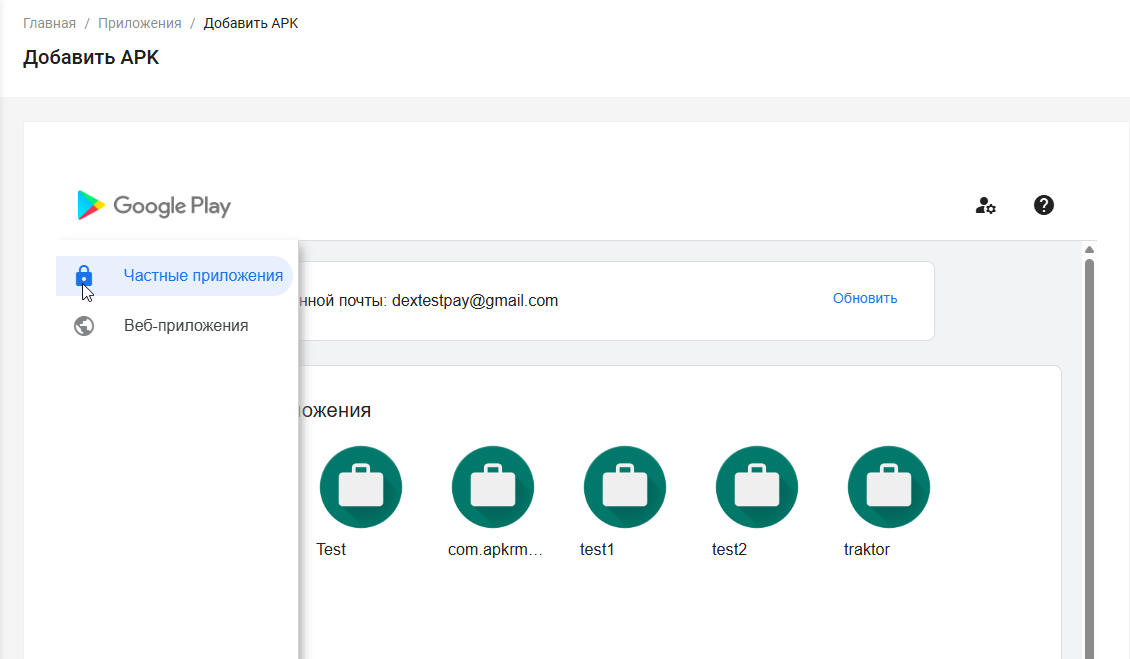Viewport: 1130px width, 659px height.
Task: Switch to the Веб-приложения menu item
Action: [186, 326]
